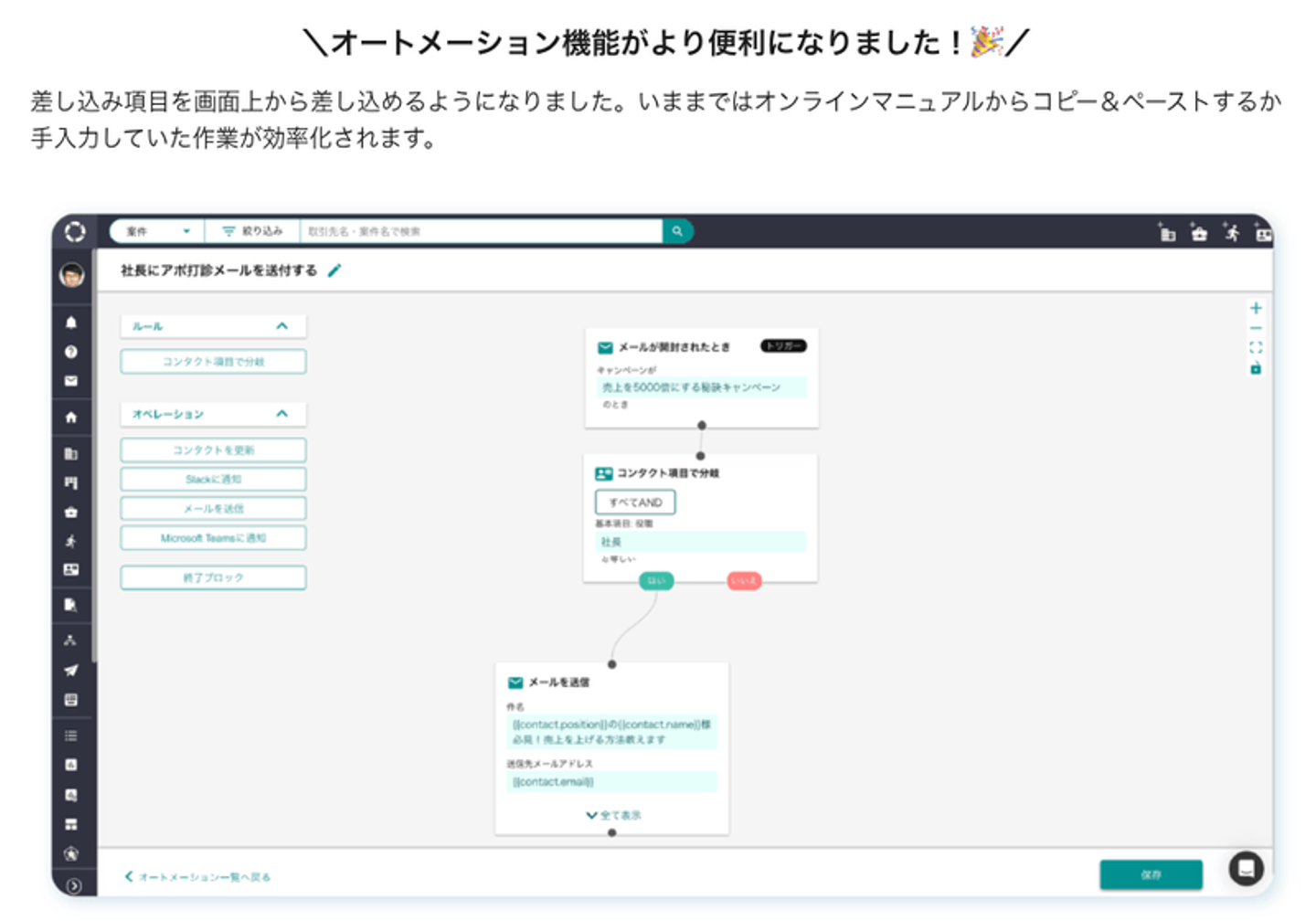This screenshot has width=1316, height=921.
Task: Click the campaign name field in the trigger node
Action: pos(702,387)
